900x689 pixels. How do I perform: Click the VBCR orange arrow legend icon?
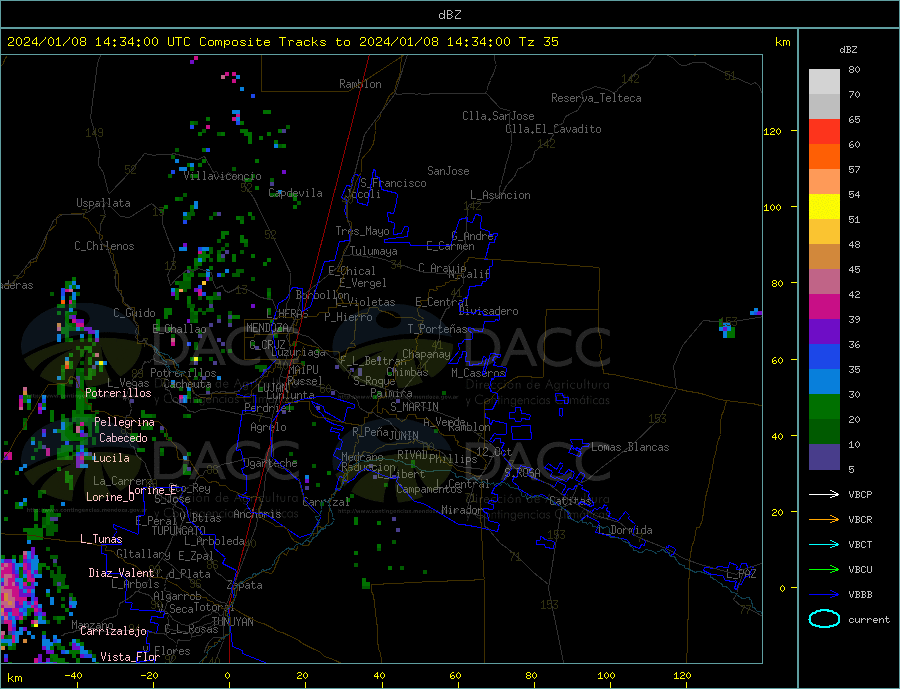(824, 519)
